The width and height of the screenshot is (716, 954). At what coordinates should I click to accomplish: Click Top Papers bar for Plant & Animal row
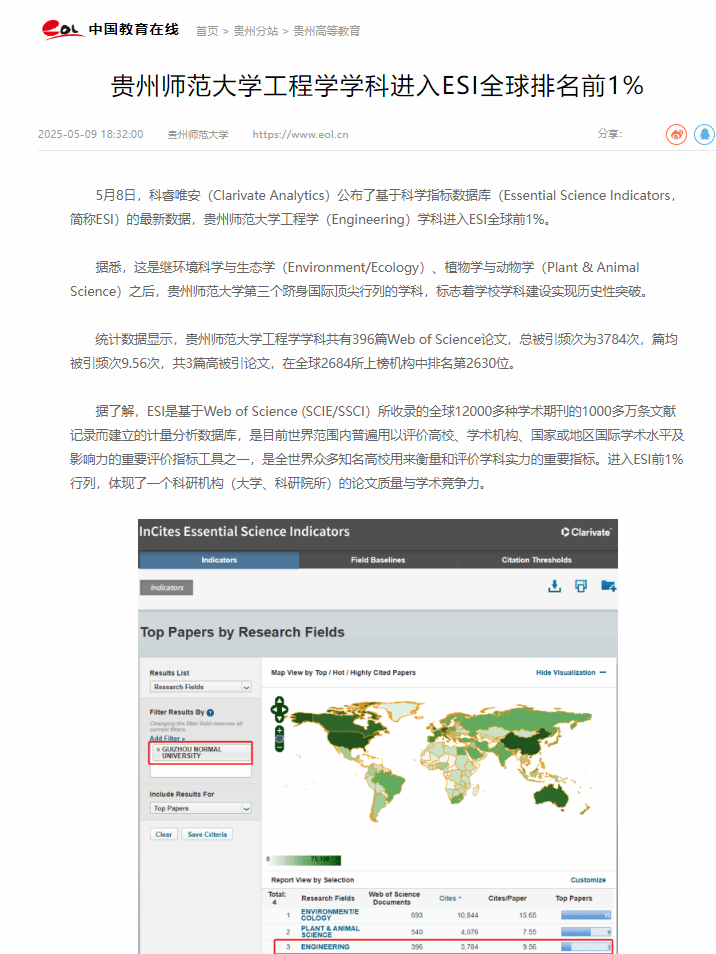click(x=586, y=931)
